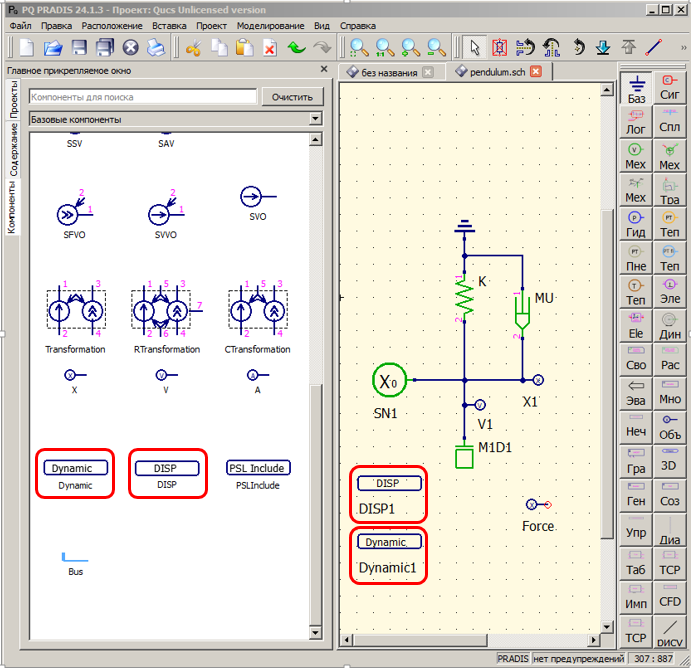This screenshot has height=668, width=691.
Task: Open the Проекты side tab
Action: coord(13,100)
